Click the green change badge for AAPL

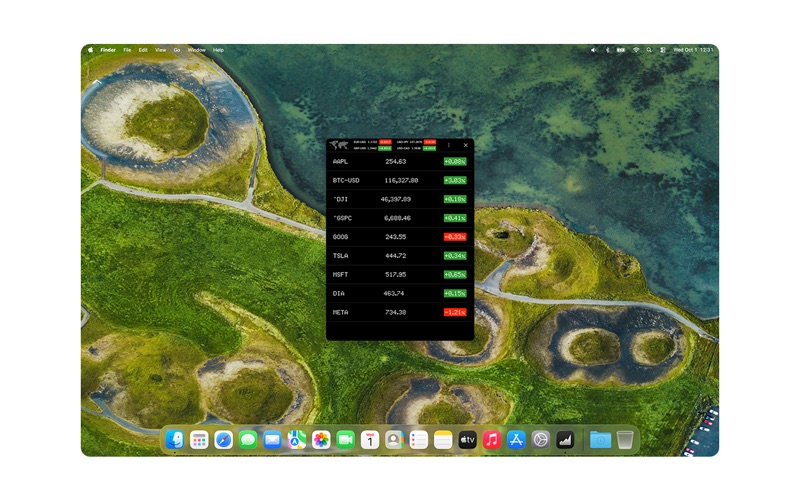[455, 162]
